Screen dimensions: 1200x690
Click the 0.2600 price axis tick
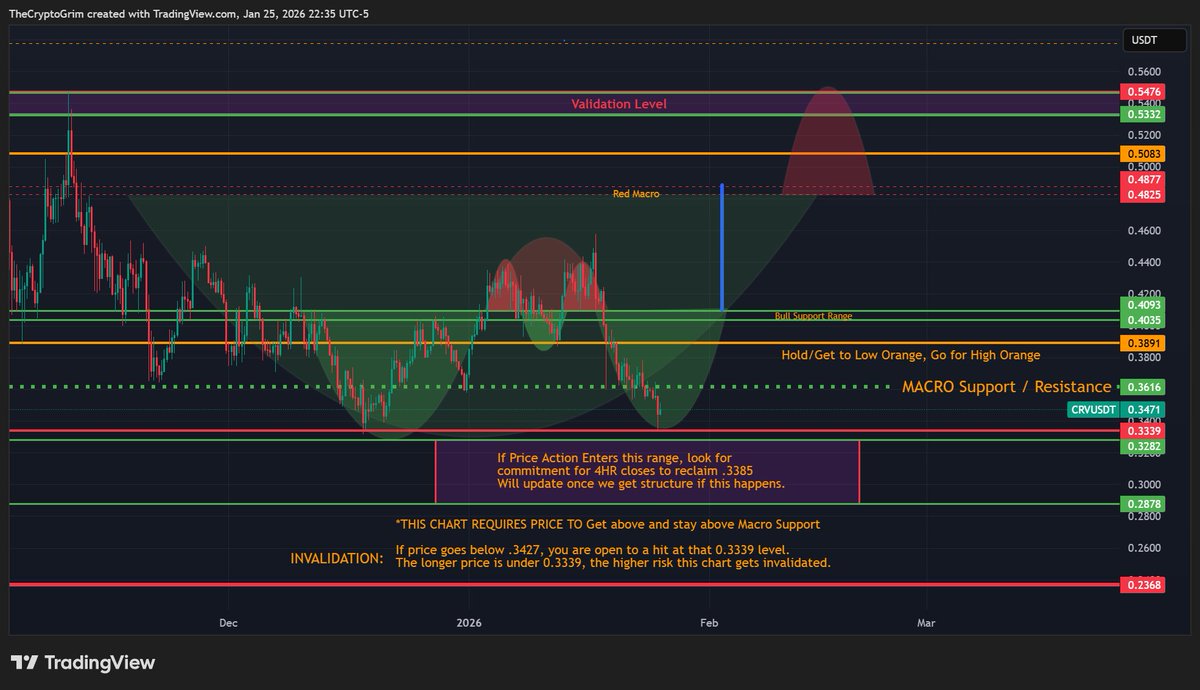tap(1143, 548)
